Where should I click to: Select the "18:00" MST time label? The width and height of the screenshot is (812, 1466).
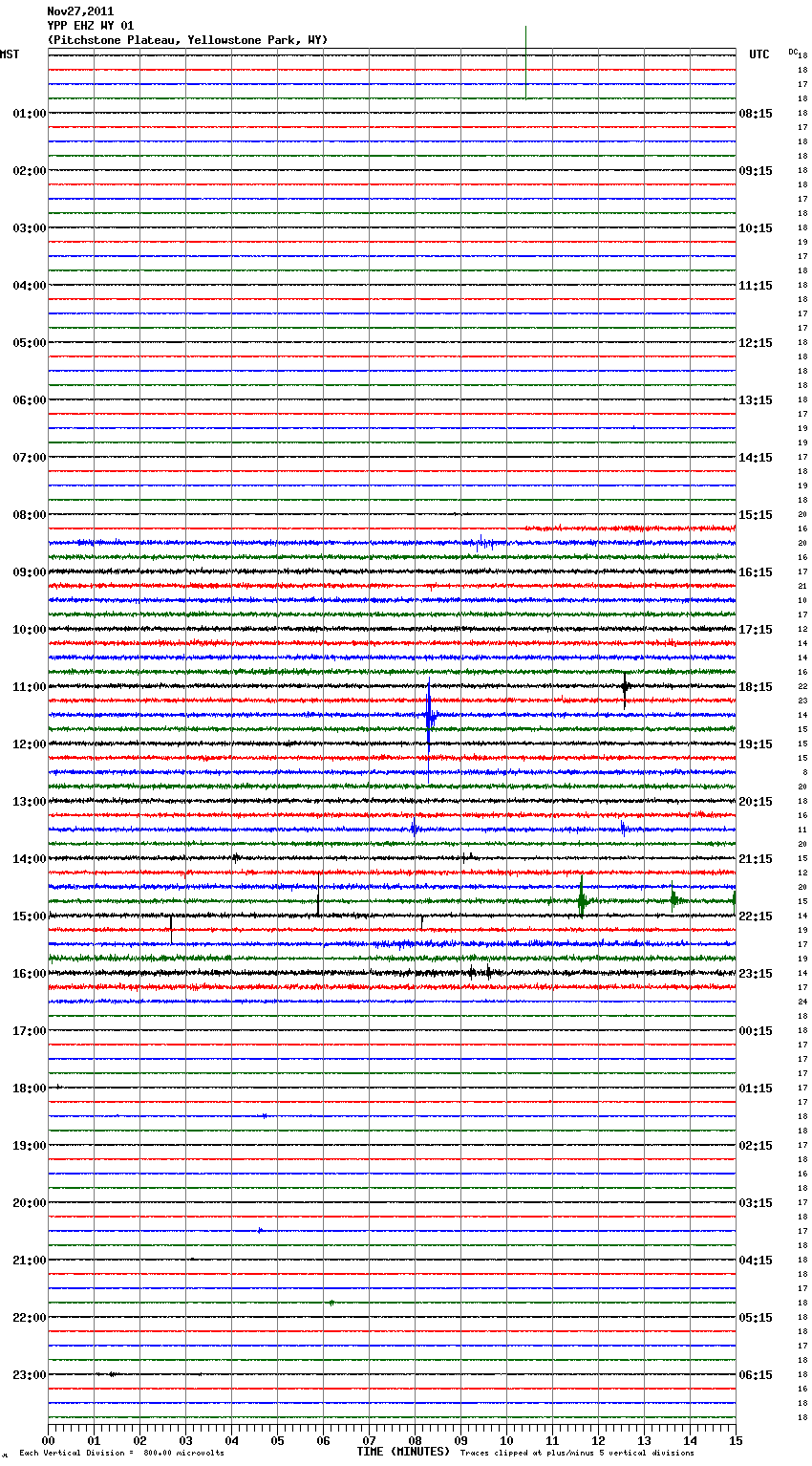click(29, 1089)
